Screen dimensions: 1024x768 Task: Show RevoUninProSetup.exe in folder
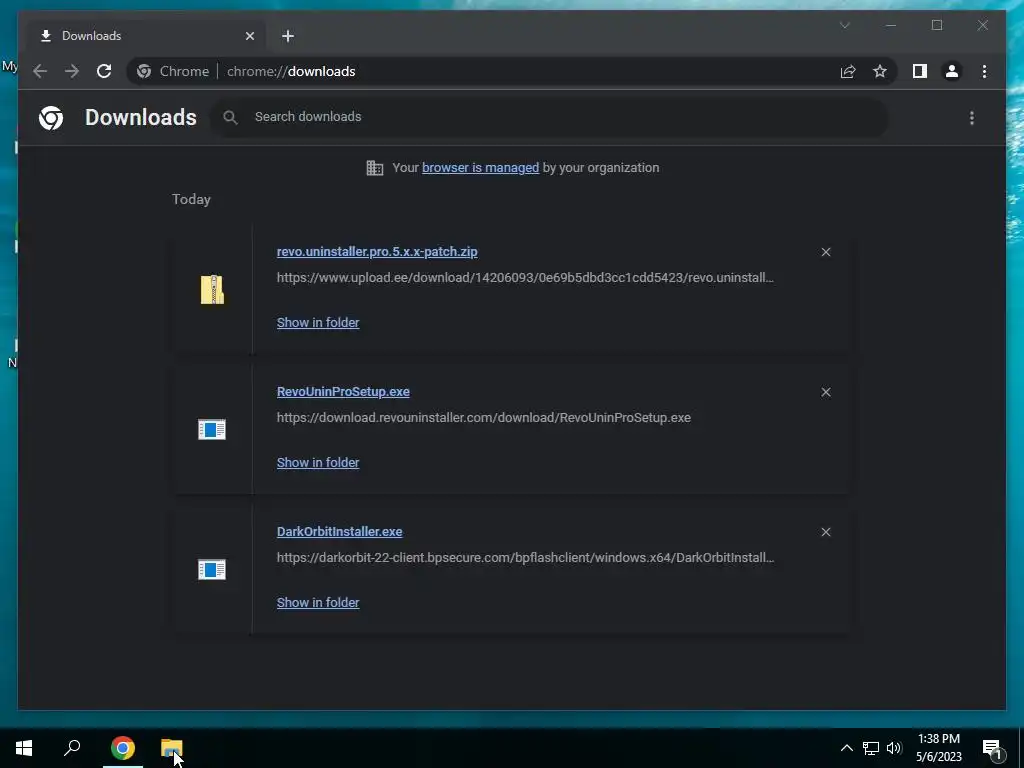pyautogui.click(x=318, y=462)
